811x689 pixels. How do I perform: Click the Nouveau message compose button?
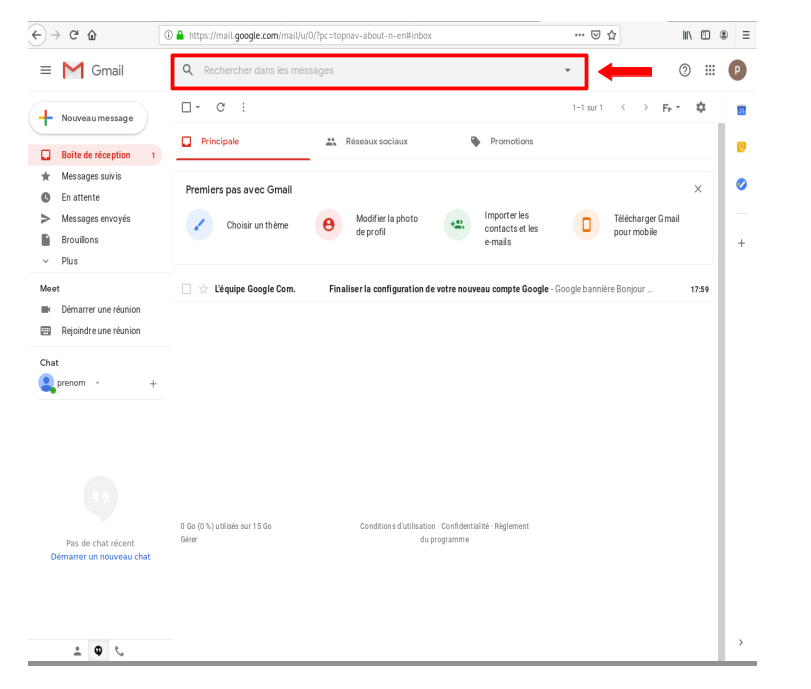click(x=88, y=118)
